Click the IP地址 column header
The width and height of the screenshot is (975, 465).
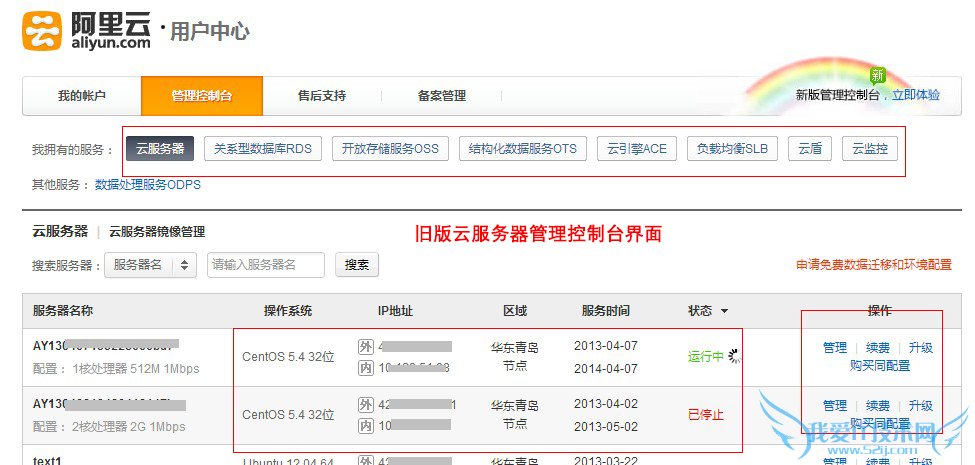tap(395, 310)
